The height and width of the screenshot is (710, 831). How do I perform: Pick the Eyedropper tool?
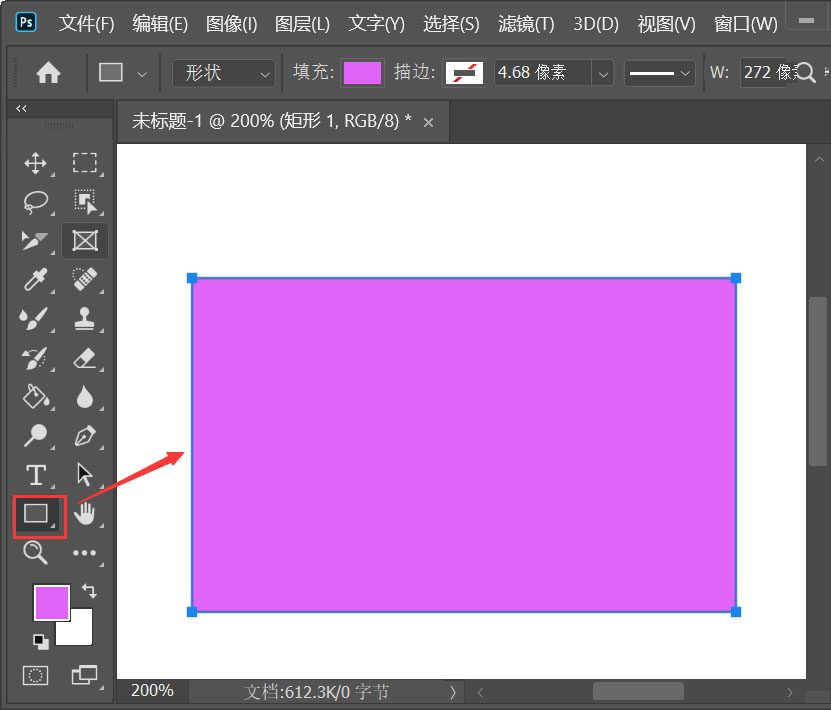[35, 279]
